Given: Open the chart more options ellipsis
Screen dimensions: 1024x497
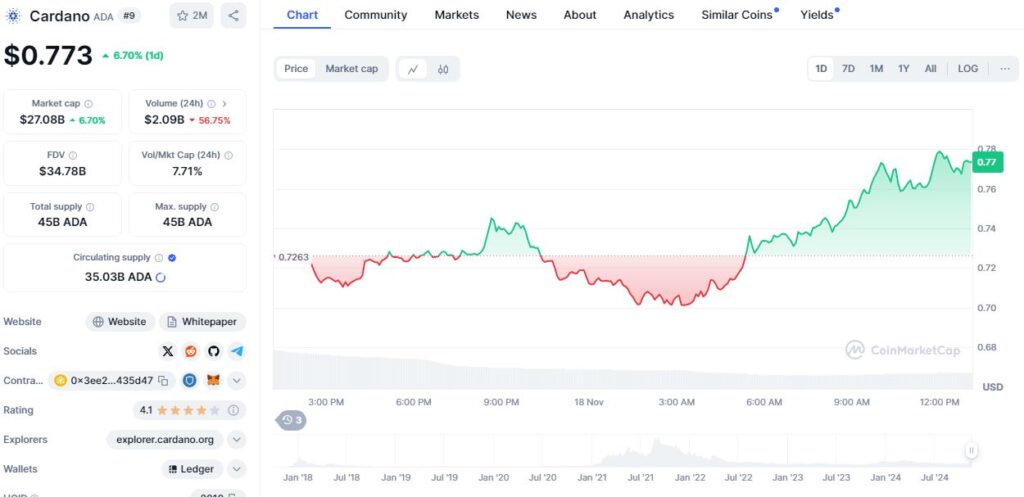Looking at the screenshot, I should [1005, 69].
